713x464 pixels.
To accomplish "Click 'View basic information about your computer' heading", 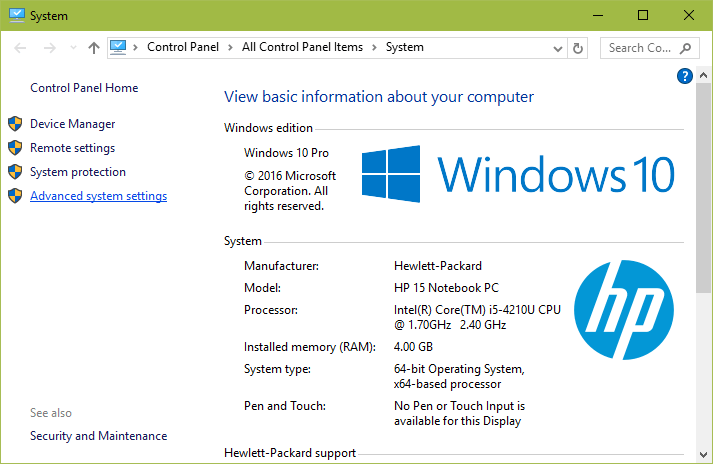I will tap(379, 97).
